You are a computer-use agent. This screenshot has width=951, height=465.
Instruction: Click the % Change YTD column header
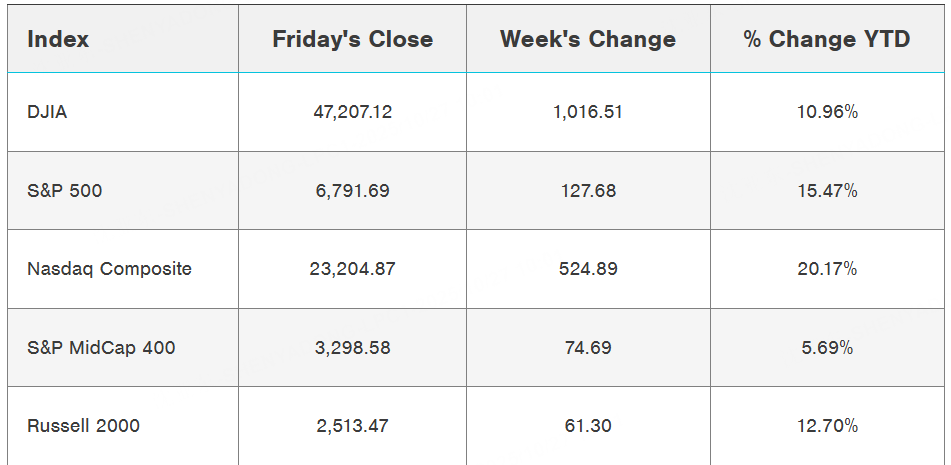coord(827,40)
